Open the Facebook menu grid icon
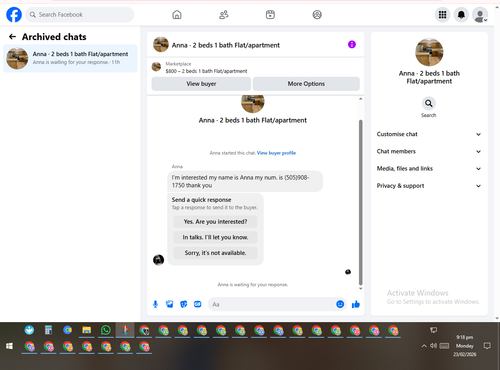 pyautogui.click(x=442, y=15)
